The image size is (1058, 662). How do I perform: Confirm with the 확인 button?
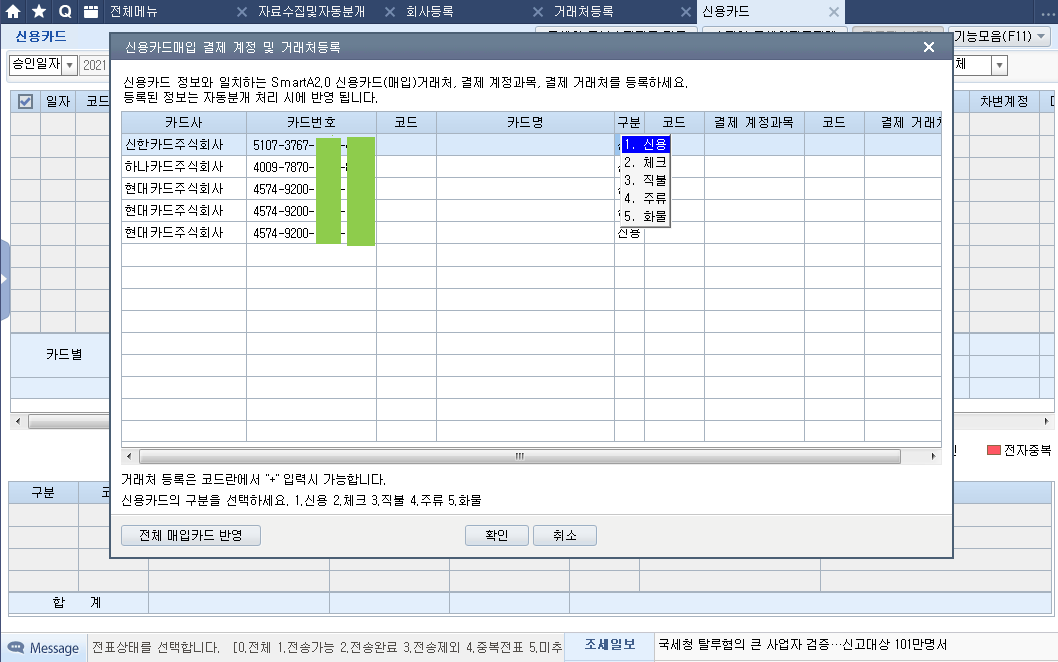[497, 535]
